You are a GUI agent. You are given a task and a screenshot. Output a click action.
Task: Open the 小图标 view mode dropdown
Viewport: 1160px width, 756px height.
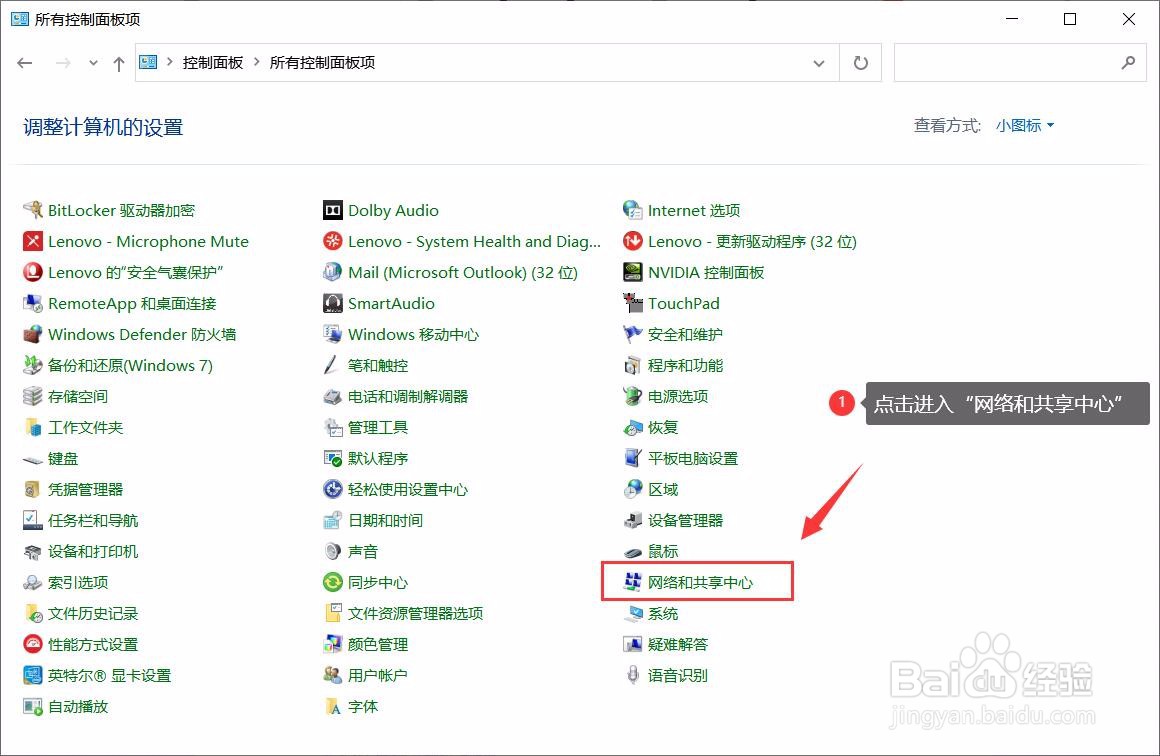tap(1022, 125)
